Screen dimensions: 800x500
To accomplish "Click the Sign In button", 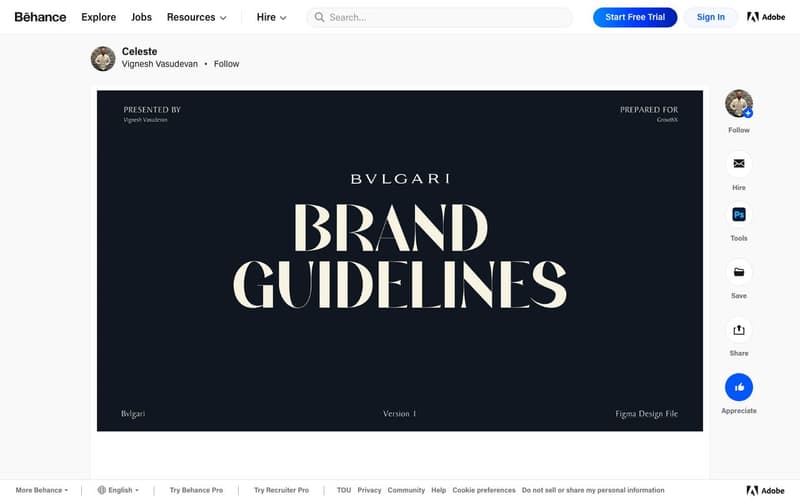I will tap(711, 17).
